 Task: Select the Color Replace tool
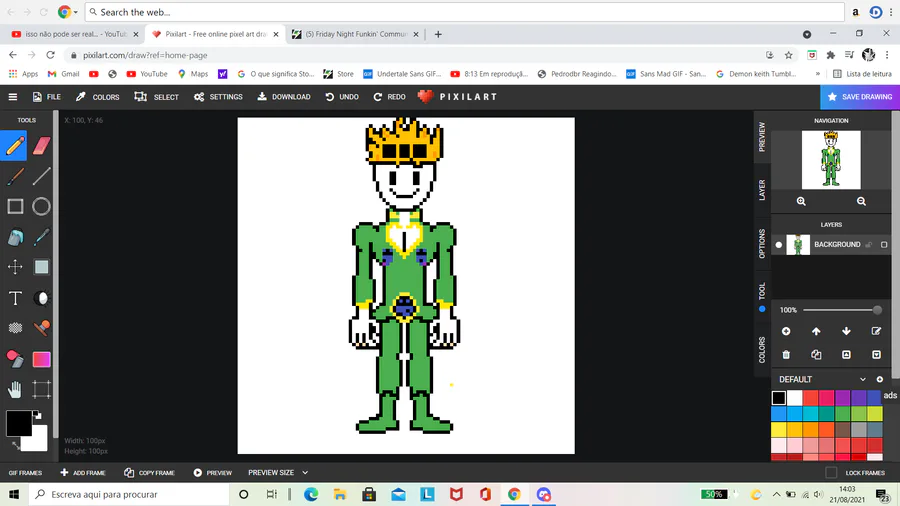(x=15, y=359)
